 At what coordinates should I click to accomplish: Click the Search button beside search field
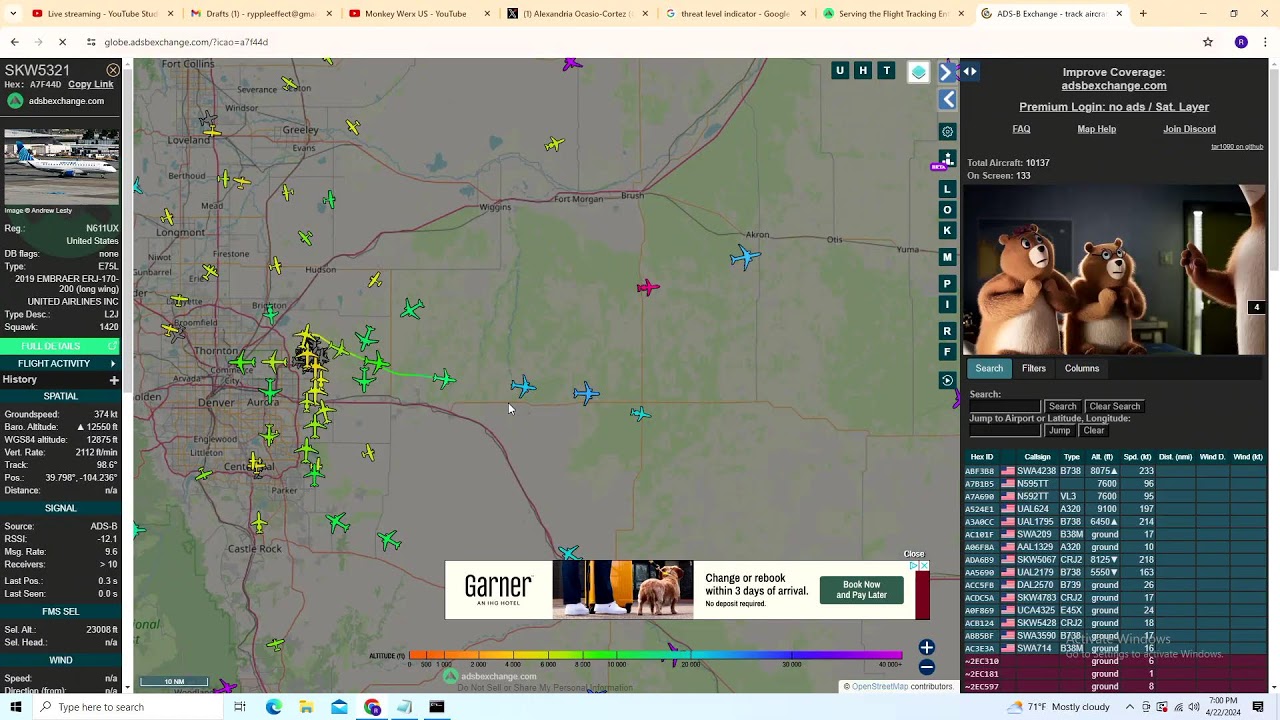click(x=1062, y=406)
